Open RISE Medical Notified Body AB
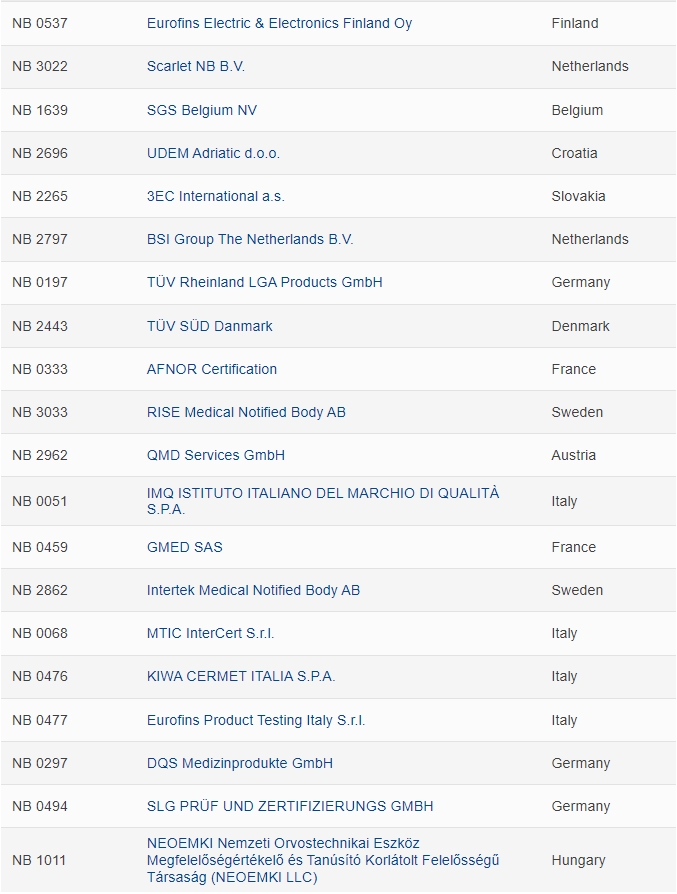Screen dimensions: 677x894 [x=246, y=412]
